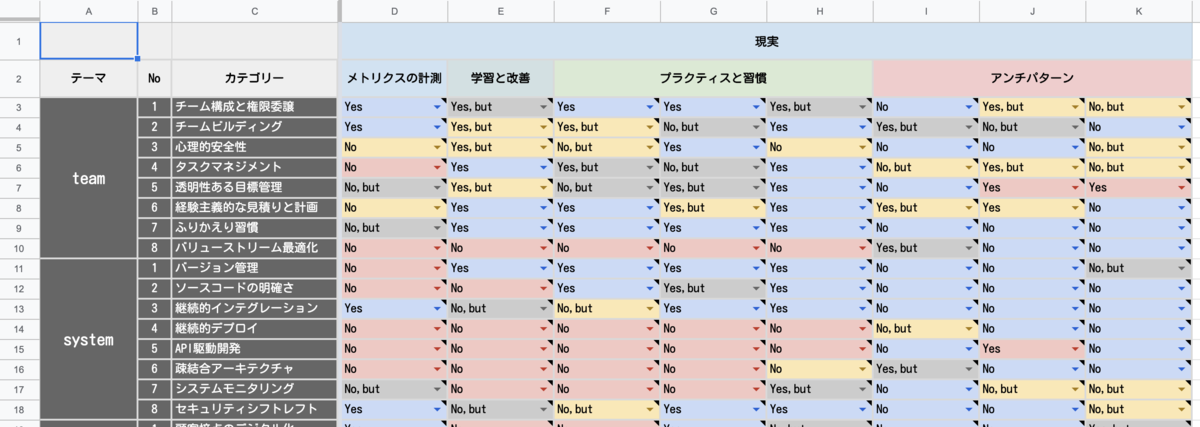Click the selected empty cell A1
The width and height of the screenshot is (1200, 427).
pyautogui.click(x=89, y=41)
